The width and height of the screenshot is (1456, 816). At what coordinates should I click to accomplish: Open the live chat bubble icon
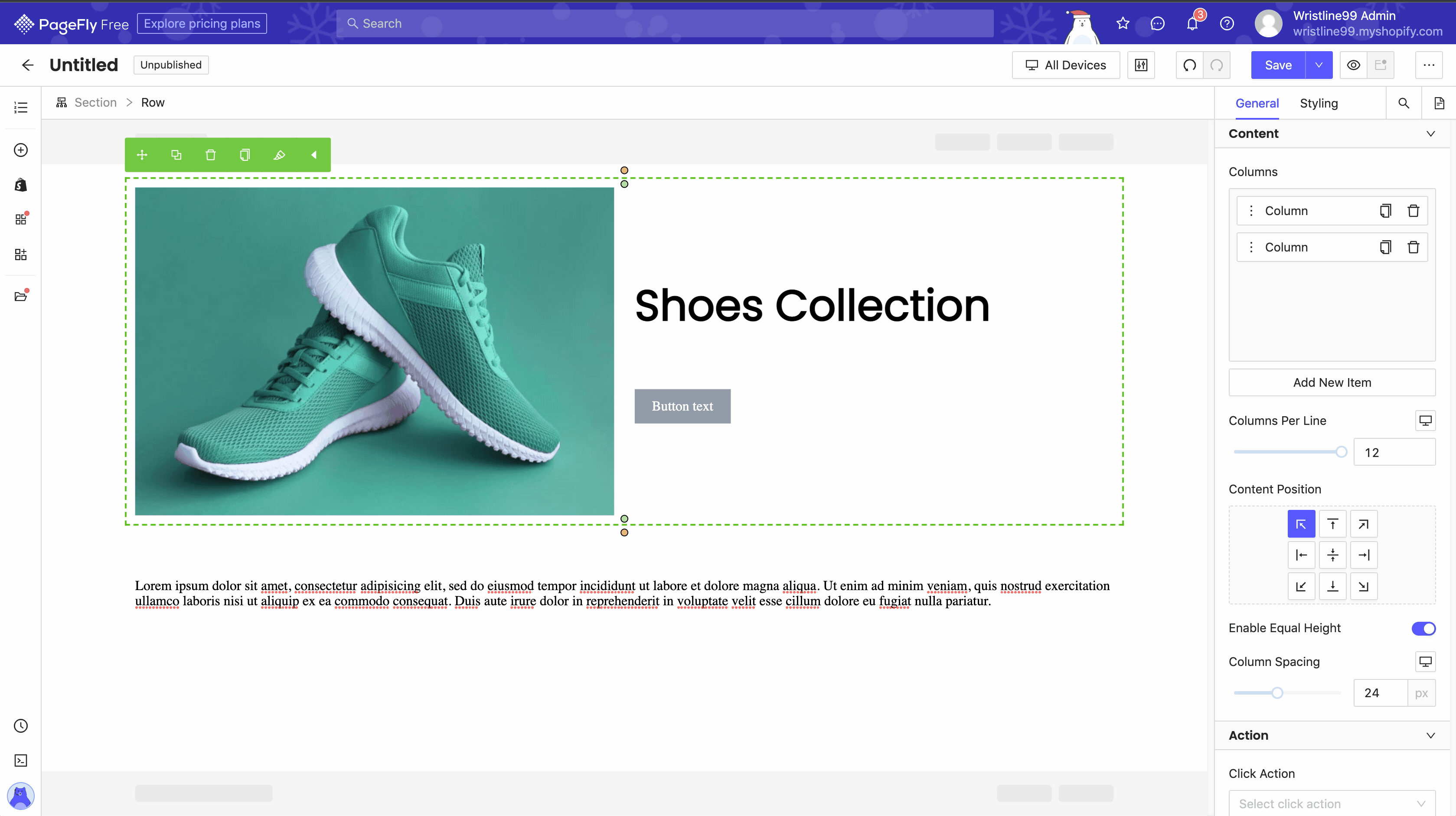1158,23
